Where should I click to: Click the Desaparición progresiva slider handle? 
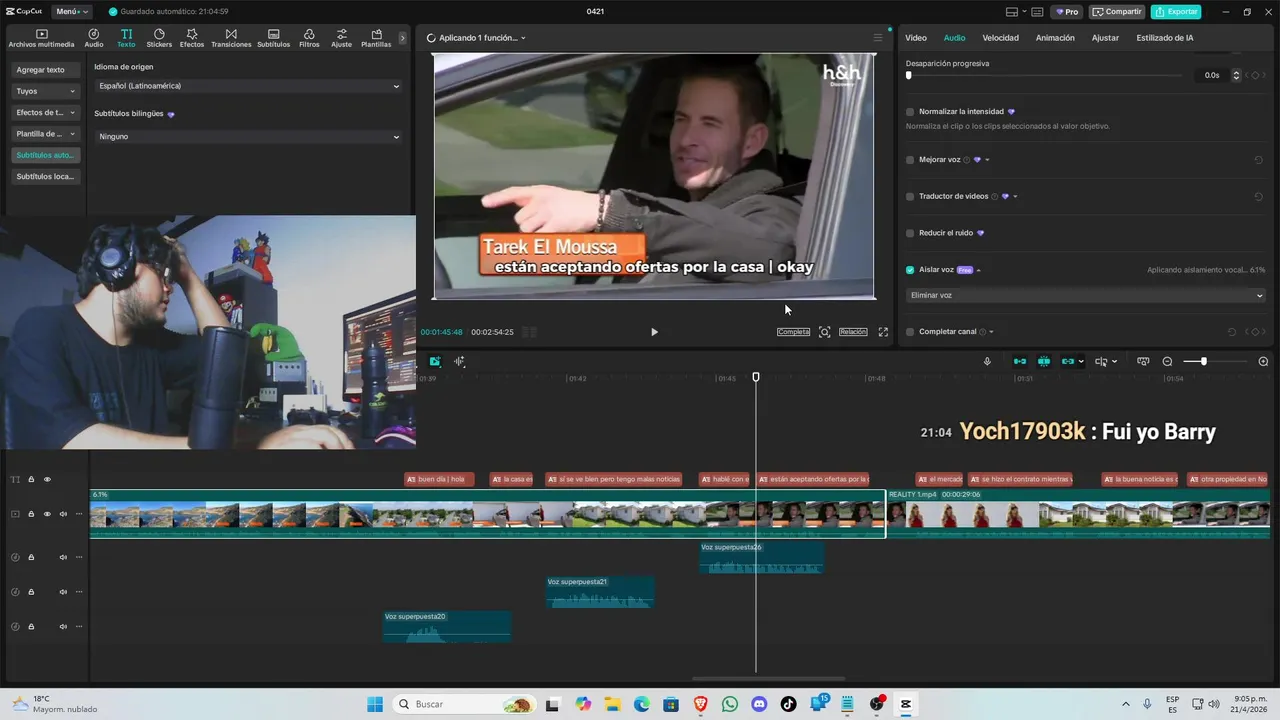click(x=909, y=75)
